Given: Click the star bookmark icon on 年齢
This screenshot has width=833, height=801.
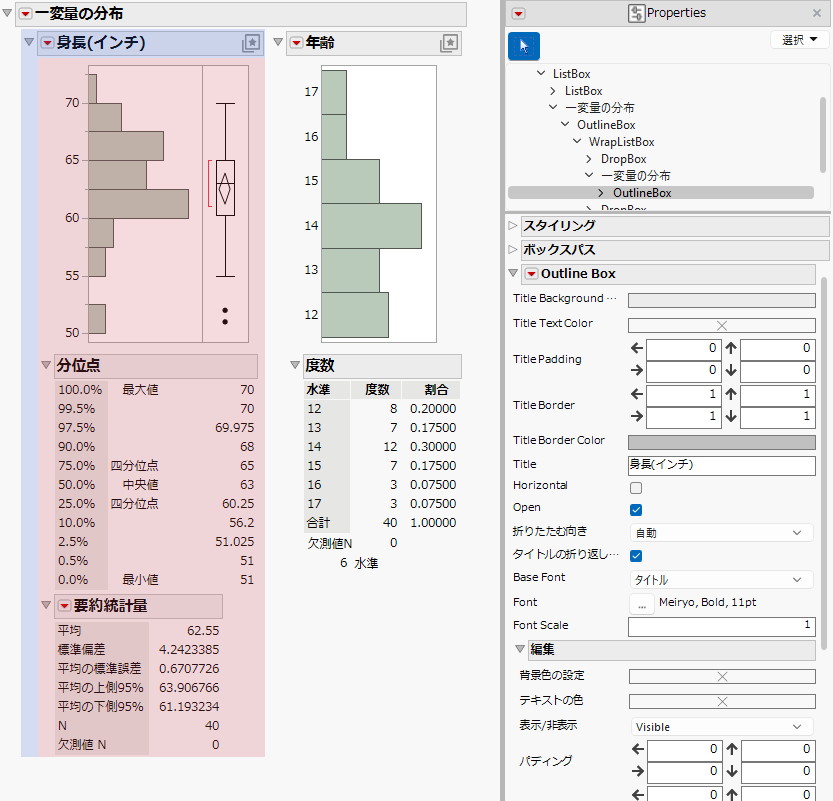Looking at the screenshot, I should [449, 43].
